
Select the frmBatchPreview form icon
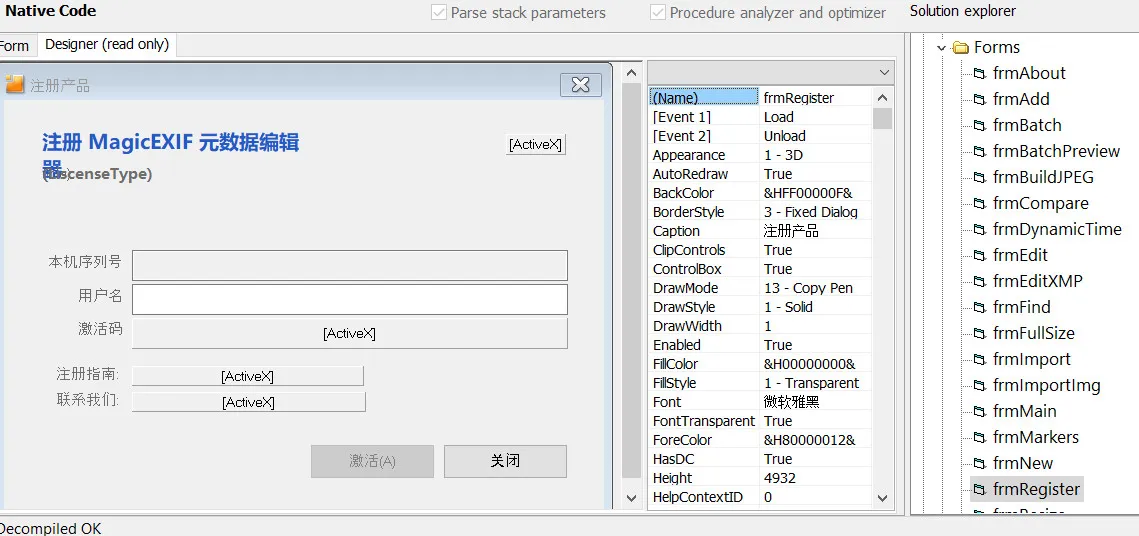click(x=980, y=151)
